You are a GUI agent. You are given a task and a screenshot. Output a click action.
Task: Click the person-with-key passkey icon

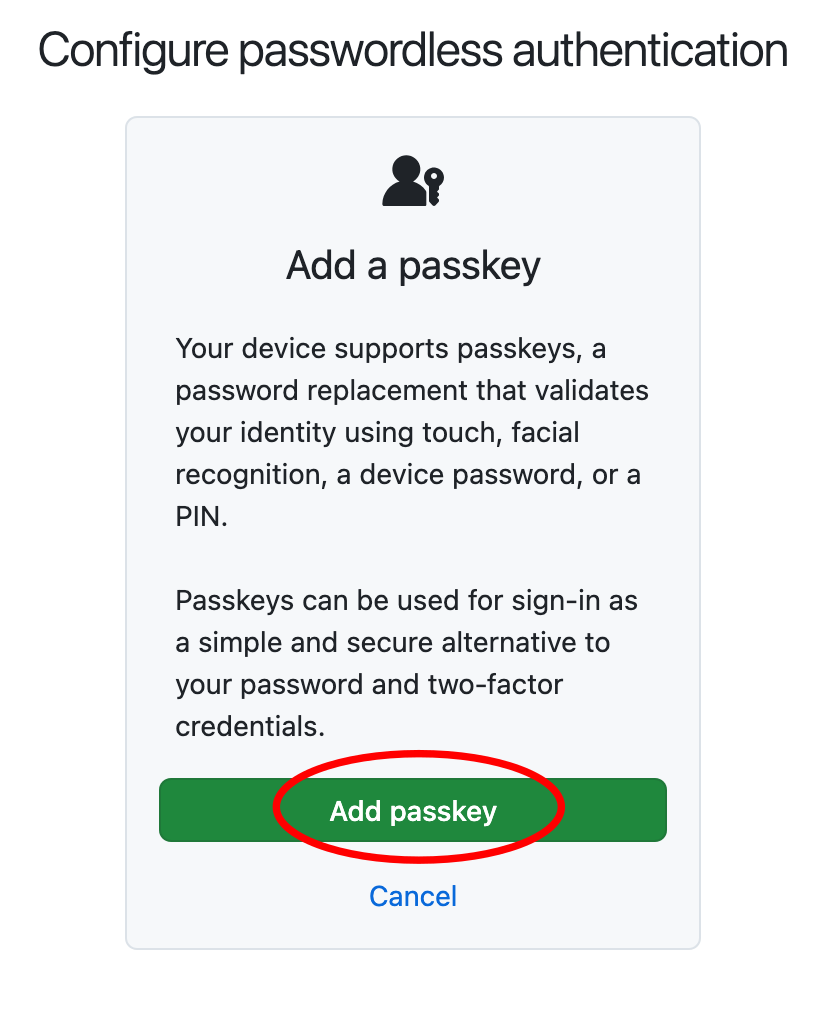[x=413, y=182]
